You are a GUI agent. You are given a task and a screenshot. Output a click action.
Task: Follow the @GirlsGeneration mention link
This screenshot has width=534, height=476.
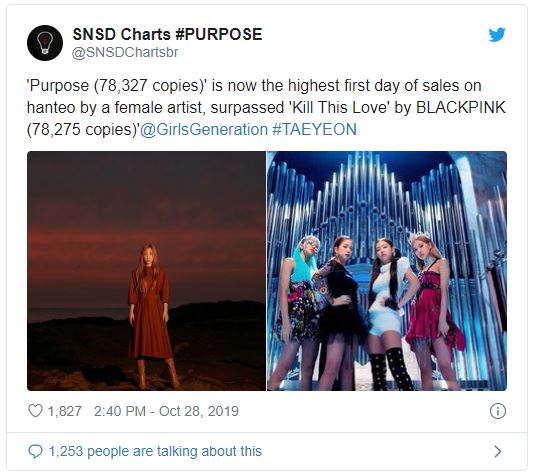pos(204,130)
